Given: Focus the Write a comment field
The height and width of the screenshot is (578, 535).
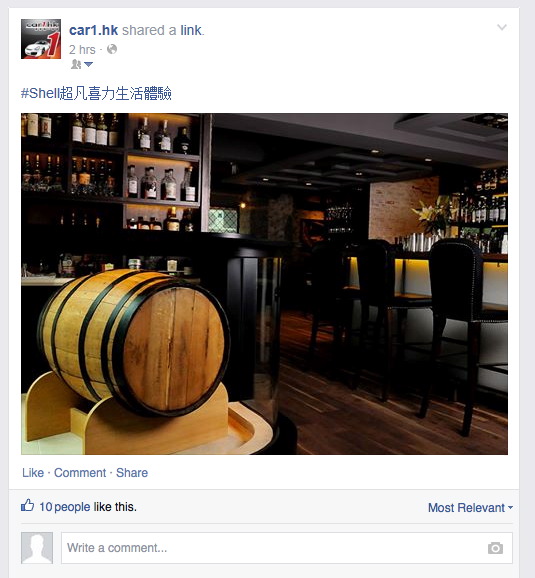Looking at the screenshot, I should (287, 548).
